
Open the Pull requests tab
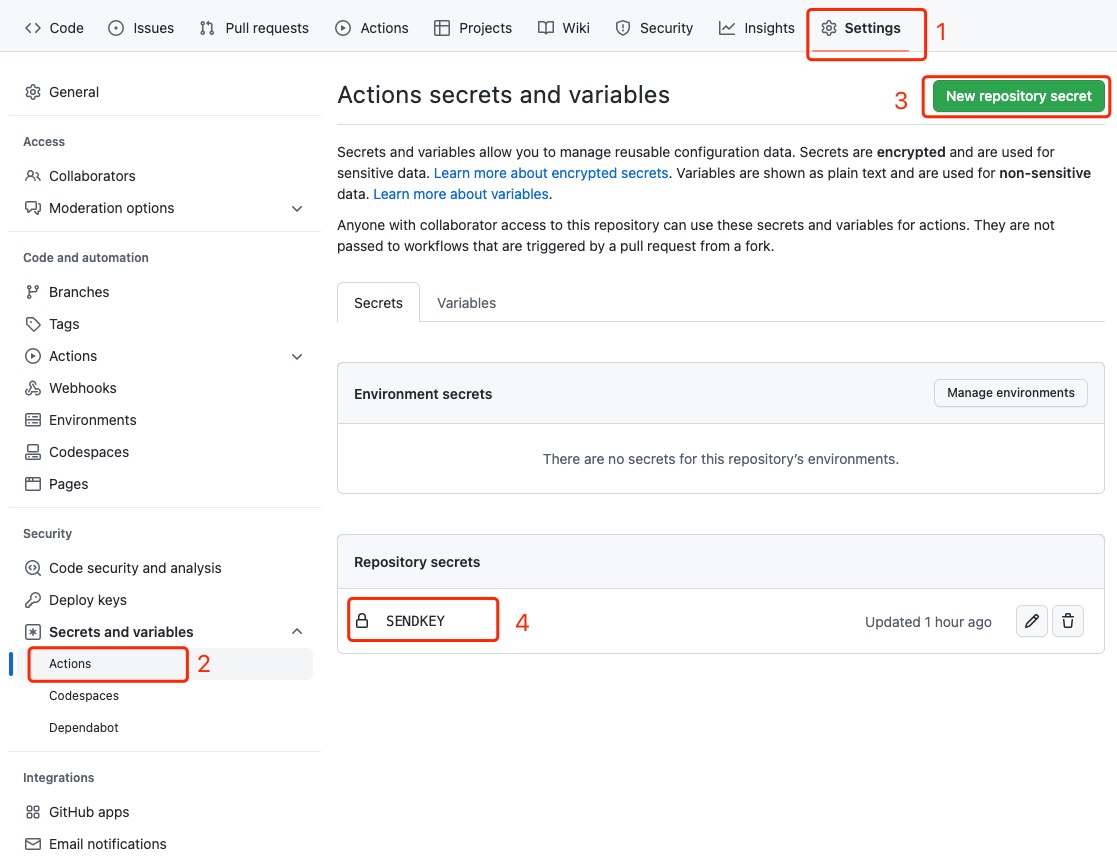tap(254, 28)
